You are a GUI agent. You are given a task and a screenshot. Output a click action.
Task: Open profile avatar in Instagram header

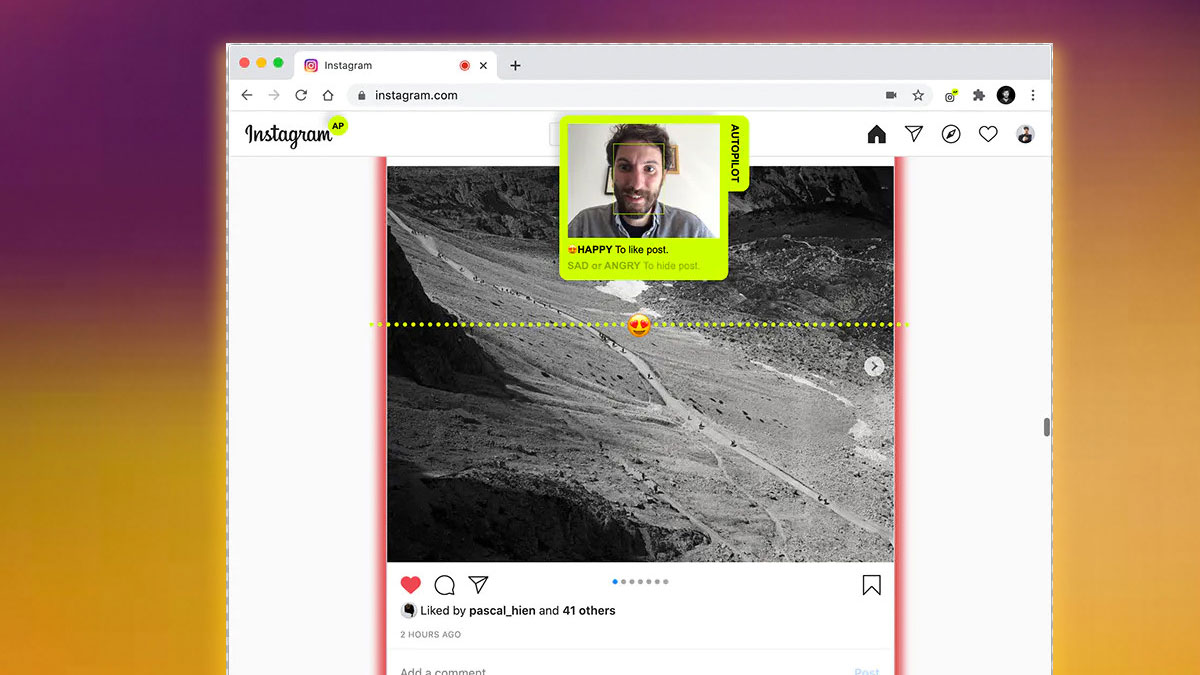(x=1025, y=134)
